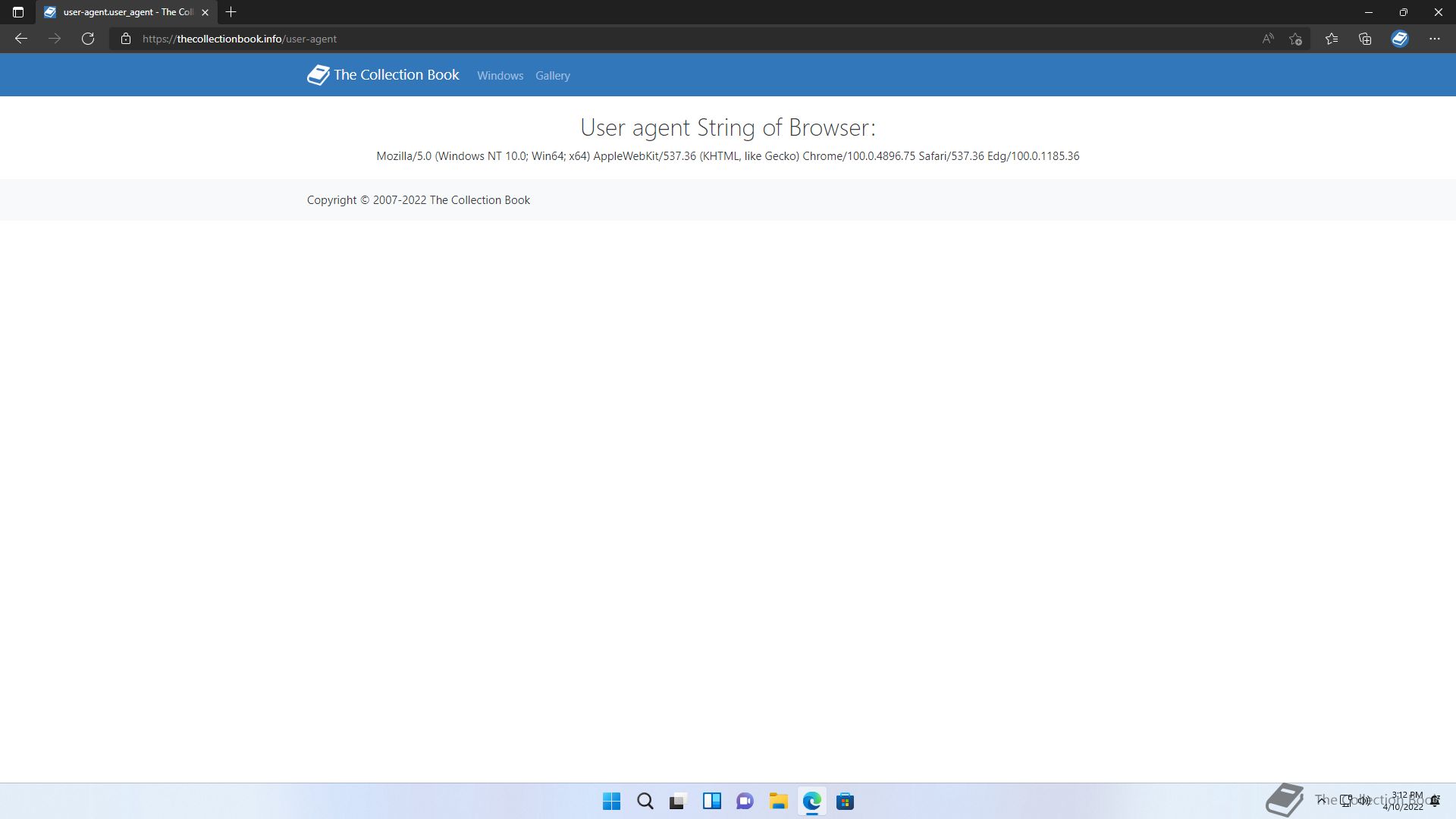The width and height of the screenshot is (1456, 819).
Task: View site info via the lock icon
Action: 126,39
